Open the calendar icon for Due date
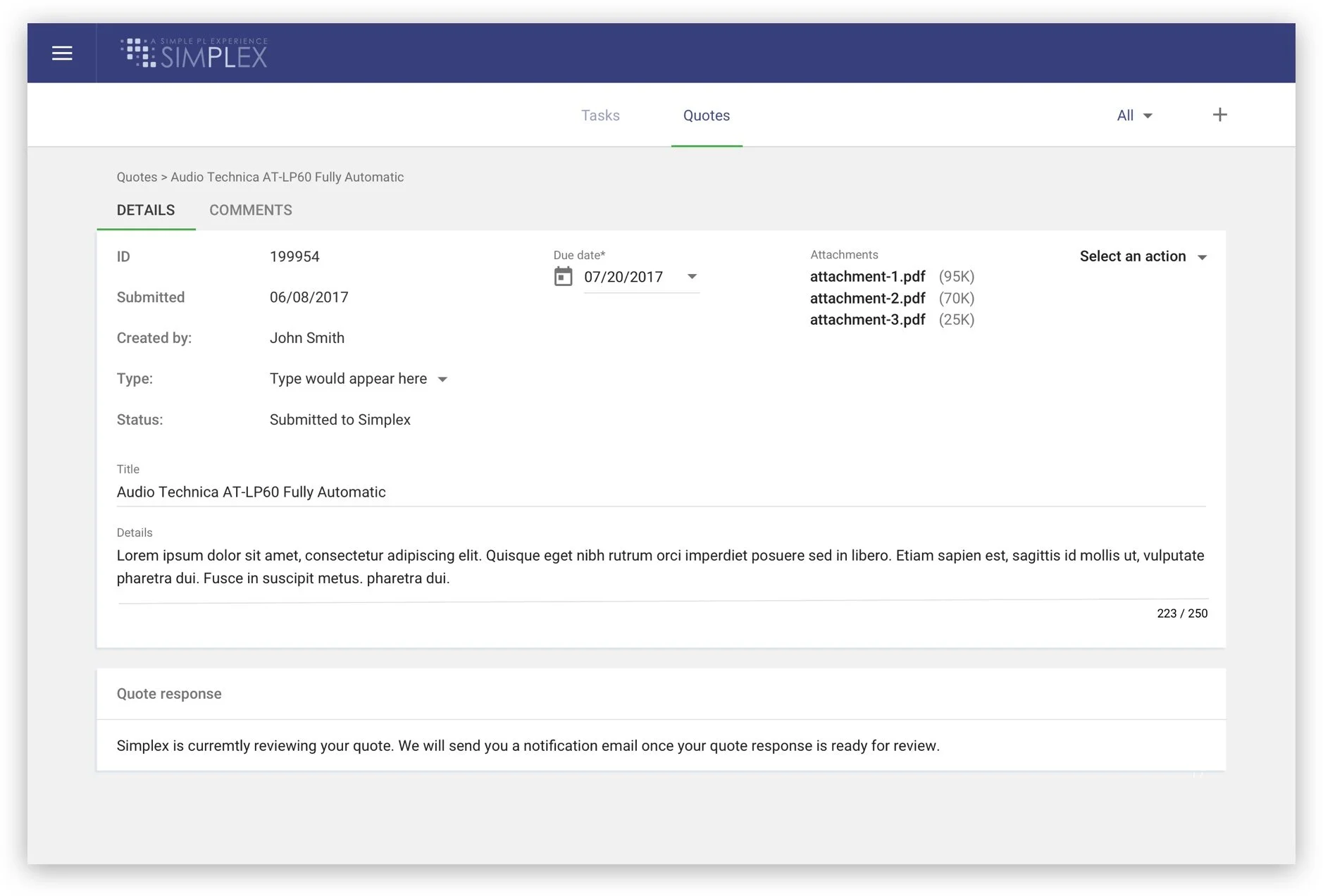 (563, 276)
